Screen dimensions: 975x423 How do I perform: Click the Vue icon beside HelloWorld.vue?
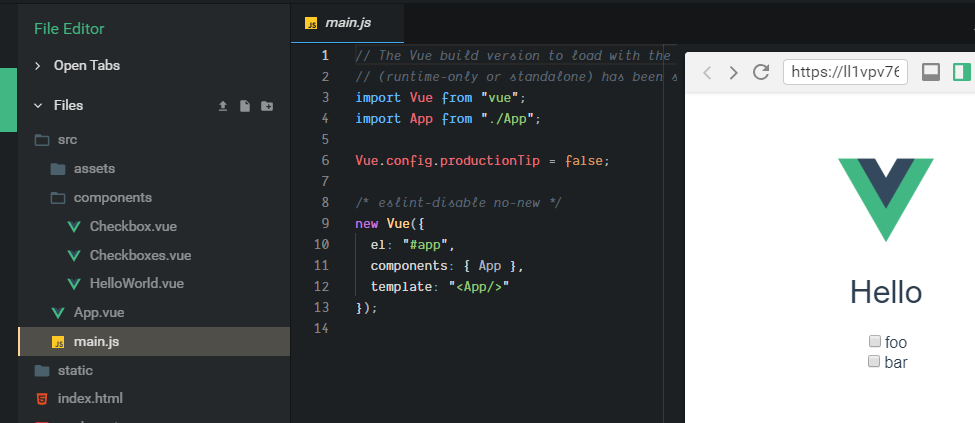pos(74,284)
